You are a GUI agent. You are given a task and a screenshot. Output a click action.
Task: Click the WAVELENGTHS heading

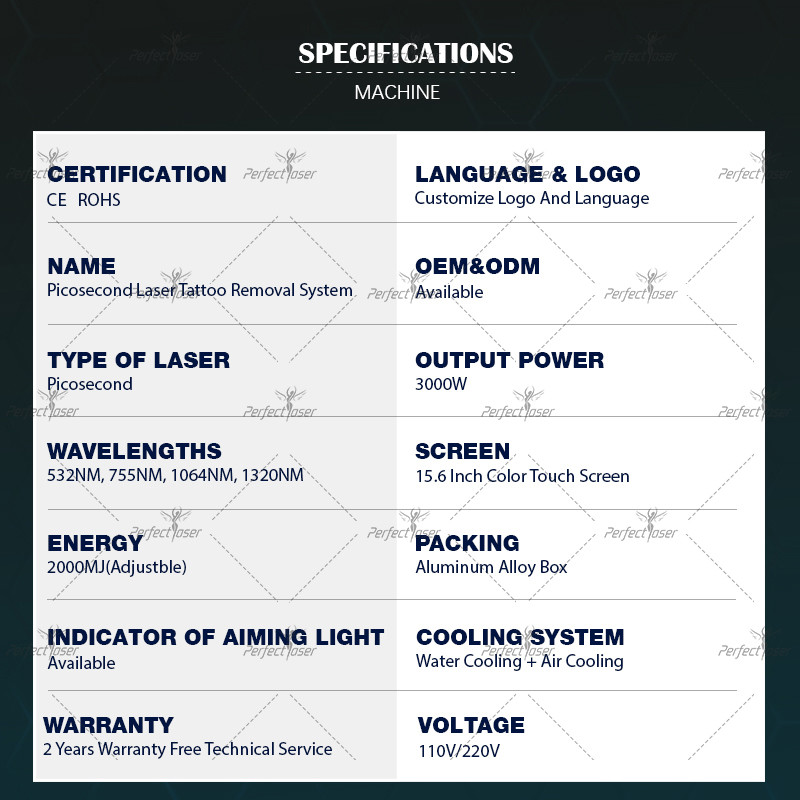pyautogui.click(x=134, y=452)
